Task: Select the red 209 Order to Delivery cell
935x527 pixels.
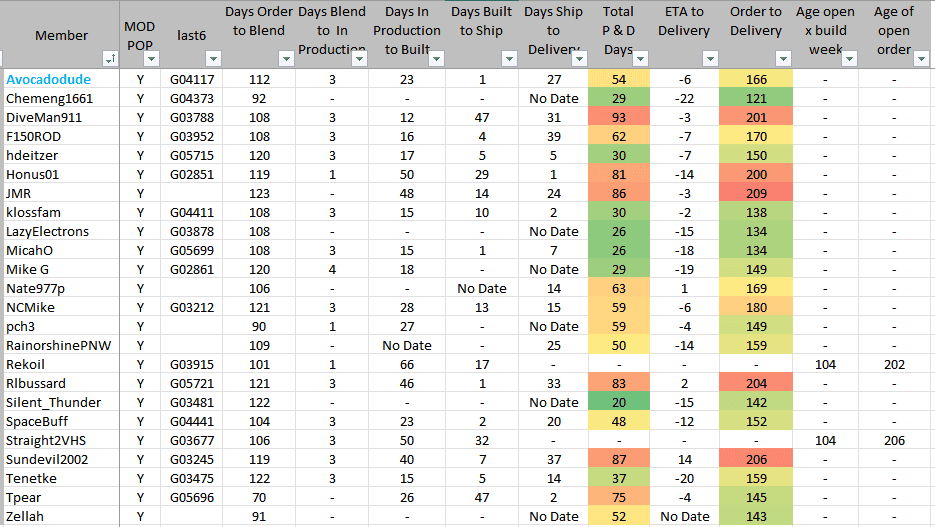Action: (x=755, y=193)
